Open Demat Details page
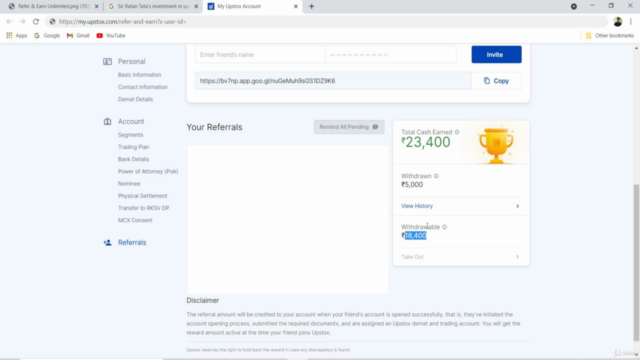The image size is (640, 360). (136, 99)
